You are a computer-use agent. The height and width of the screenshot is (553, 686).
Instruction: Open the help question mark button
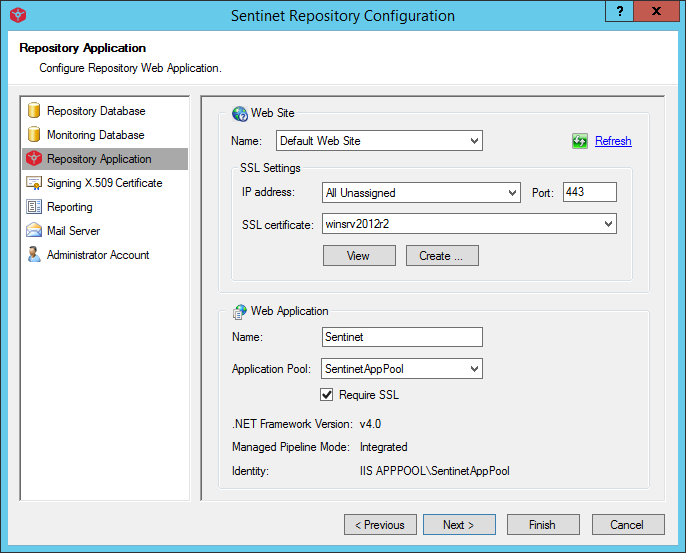click(x=620, y=11)
